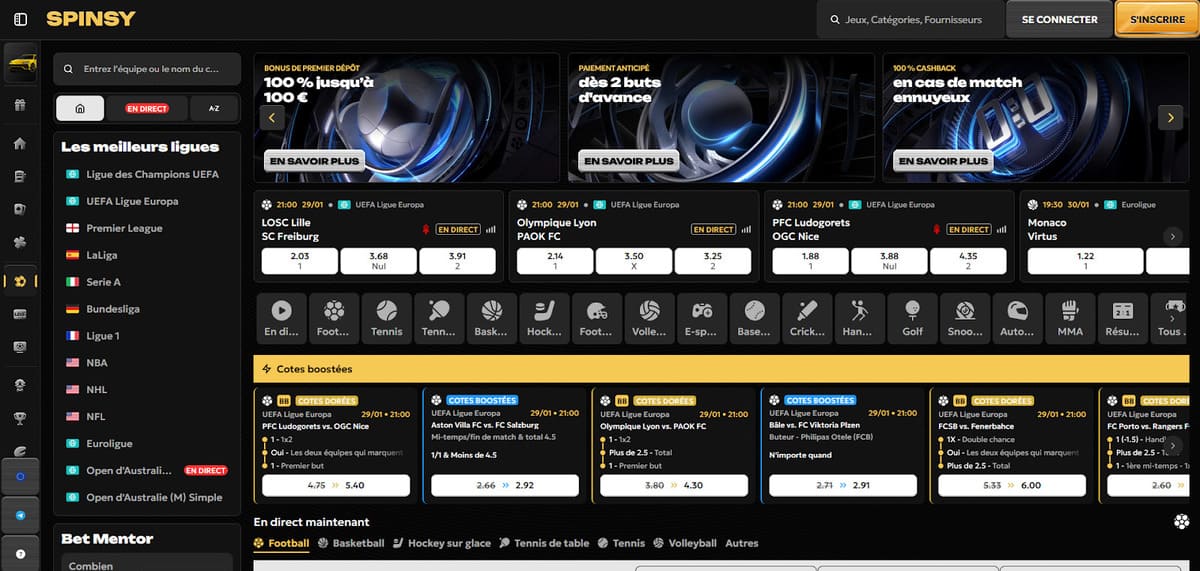Click the home icon in left sidebar
Viewport: 1200px width, 571px height.
[20, 142]
